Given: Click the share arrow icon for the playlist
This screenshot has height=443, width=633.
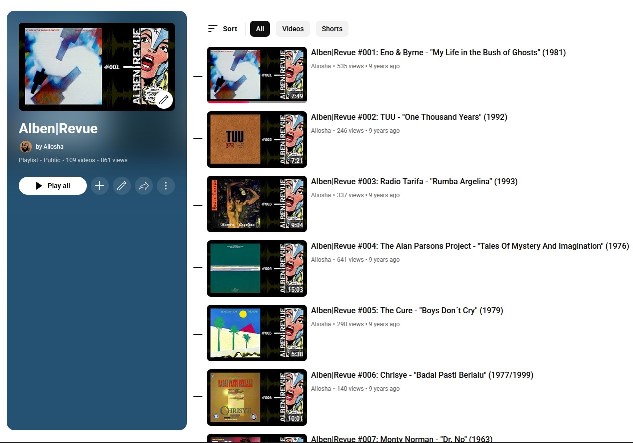Looking at the screenshot, I should [x=144, y=186].
